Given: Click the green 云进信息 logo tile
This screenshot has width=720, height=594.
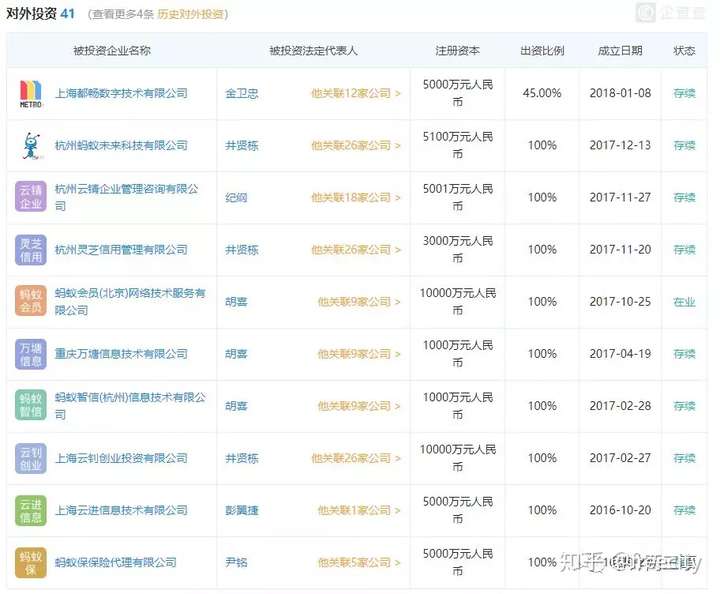Looking at the screenshot, I should 31,510.
